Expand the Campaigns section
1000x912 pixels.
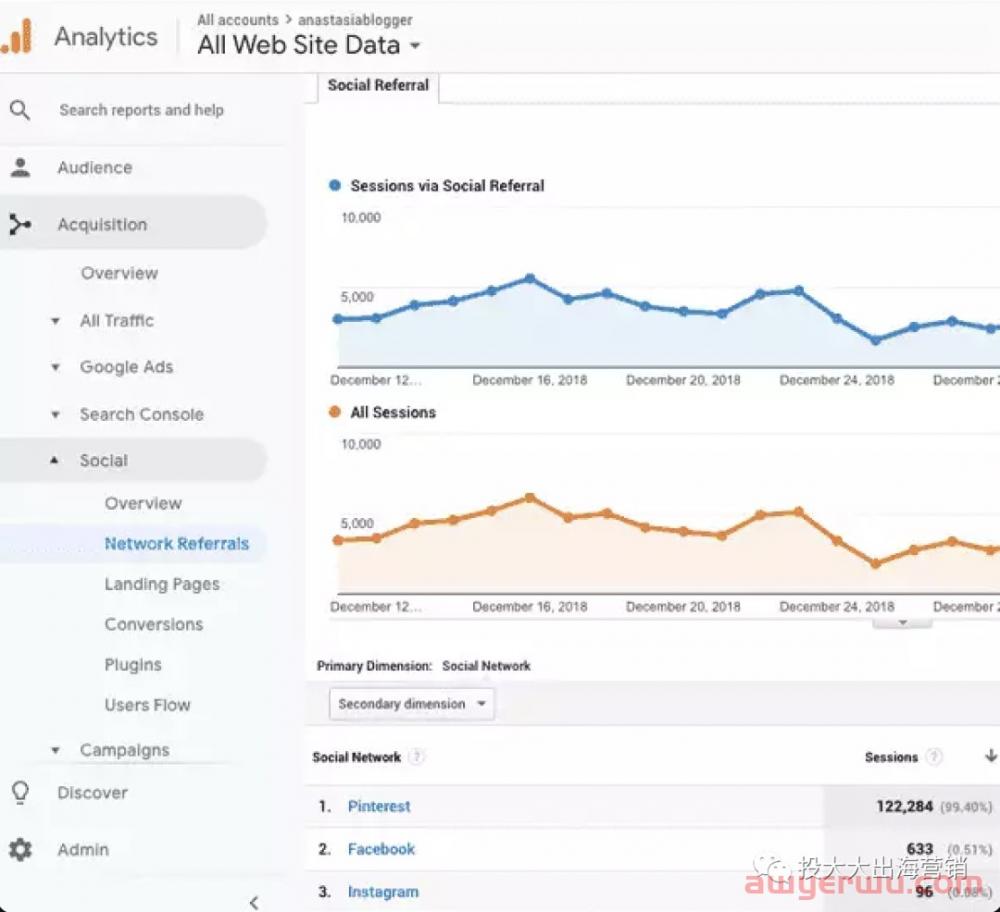(55, 751)
